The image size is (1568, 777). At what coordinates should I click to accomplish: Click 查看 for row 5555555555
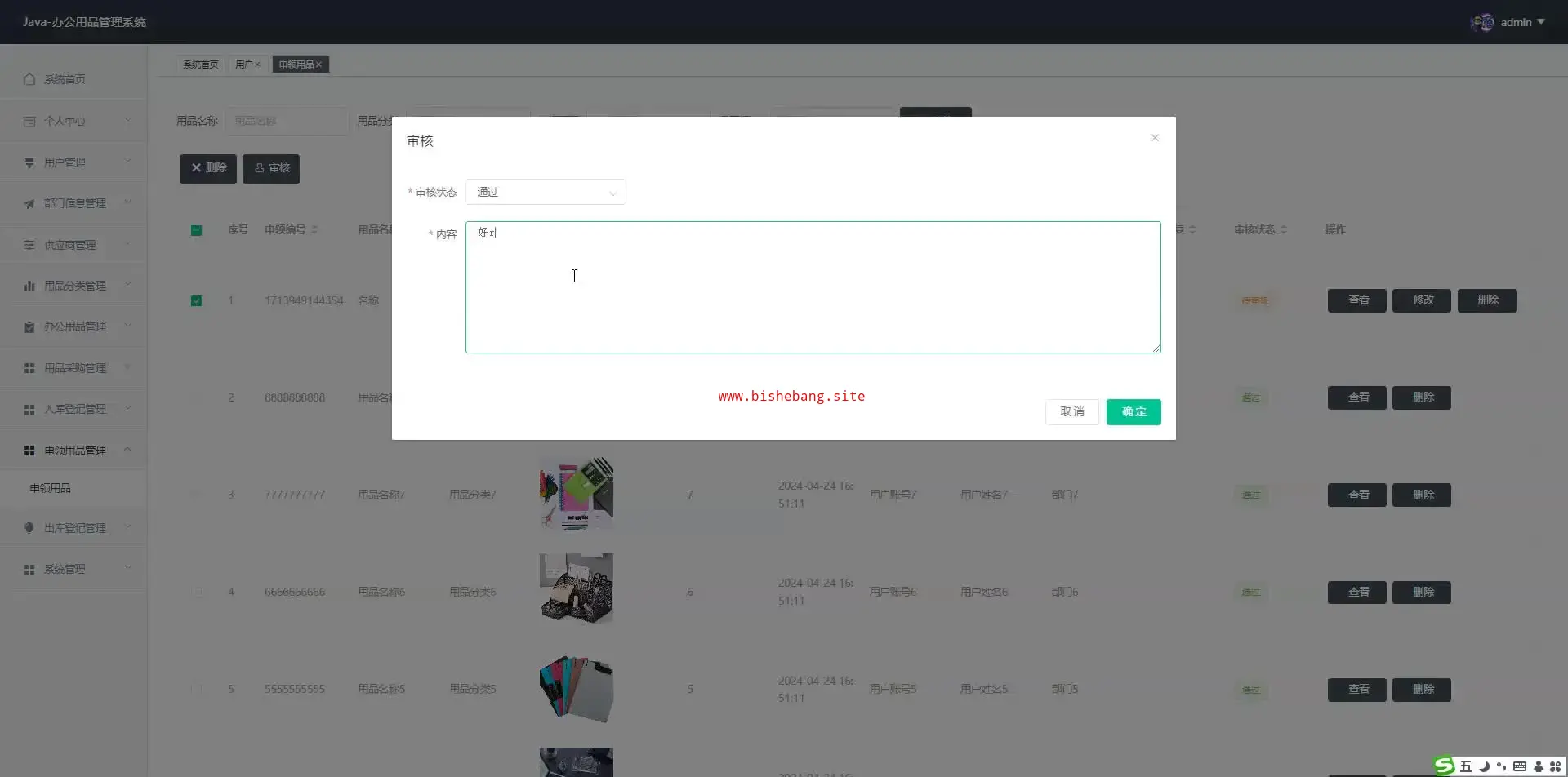[x=1357, y=690]
